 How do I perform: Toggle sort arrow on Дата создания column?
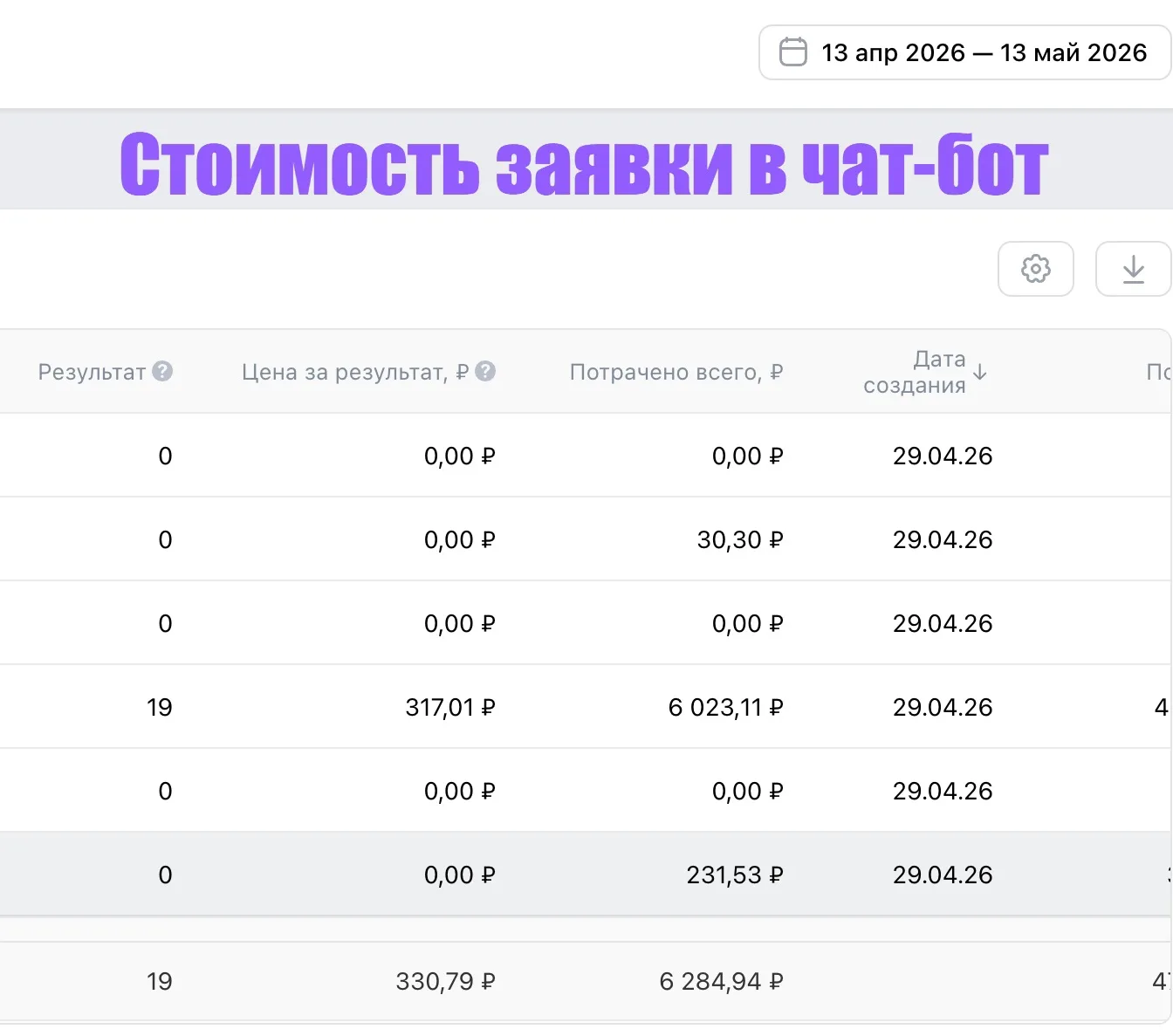980,372
